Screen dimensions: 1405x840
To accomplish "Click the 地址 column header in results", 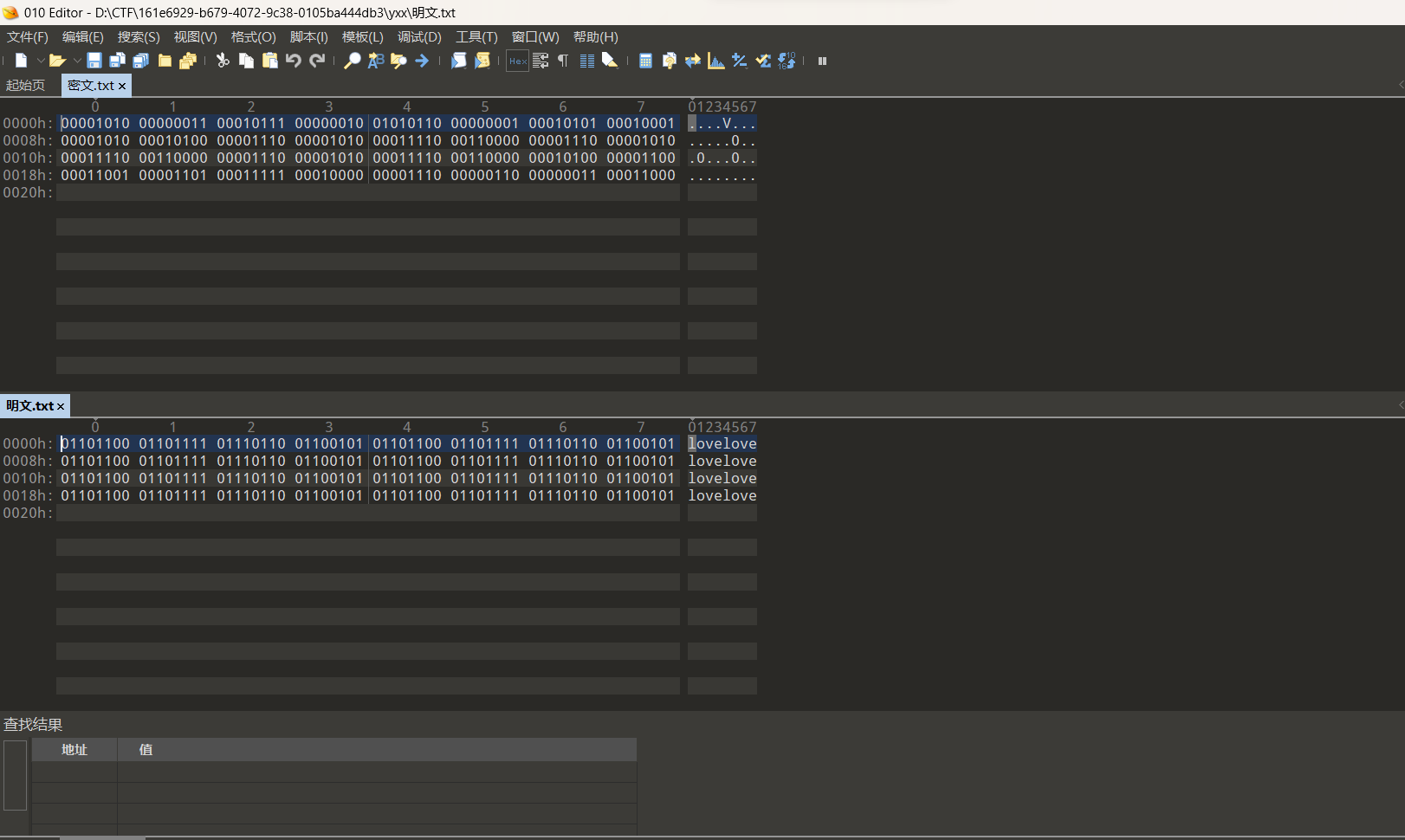I will pos(74,750).
